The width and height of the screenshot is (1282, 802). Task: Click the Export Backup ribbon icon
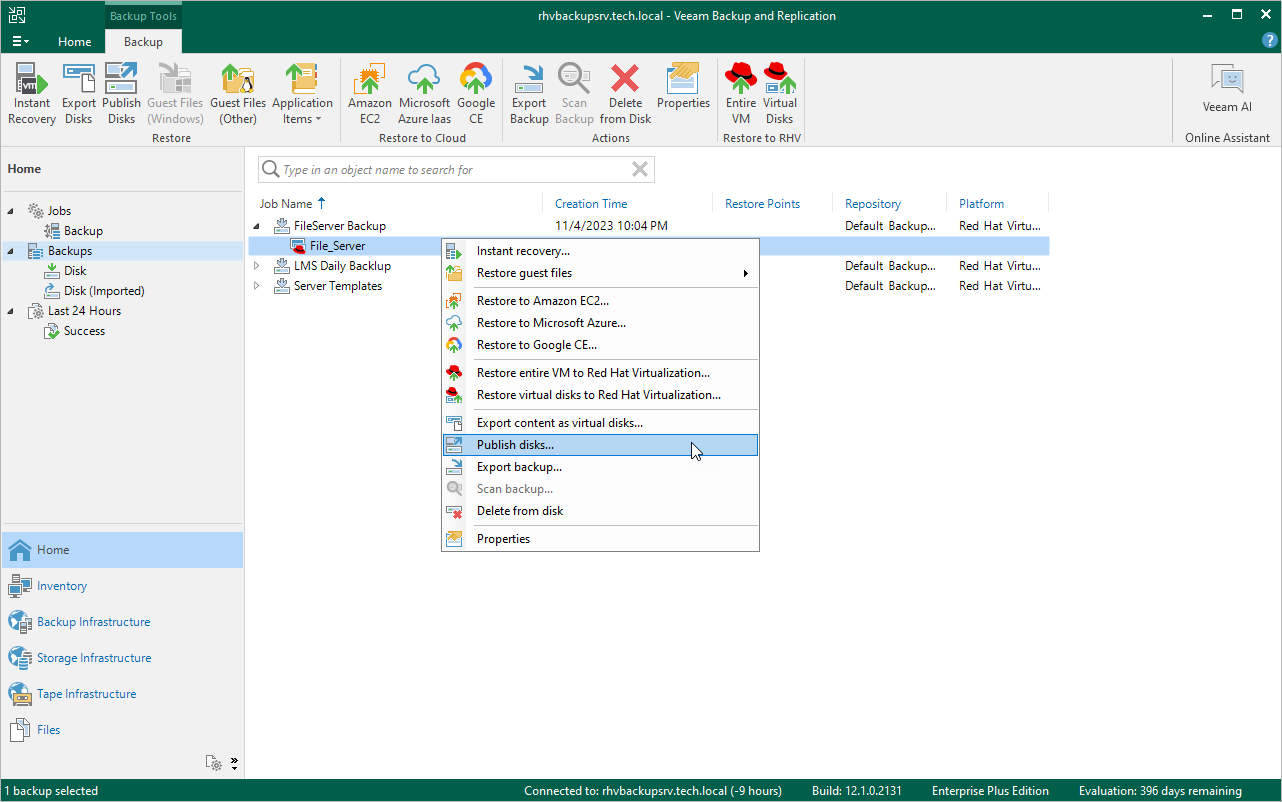coord(529,93)
